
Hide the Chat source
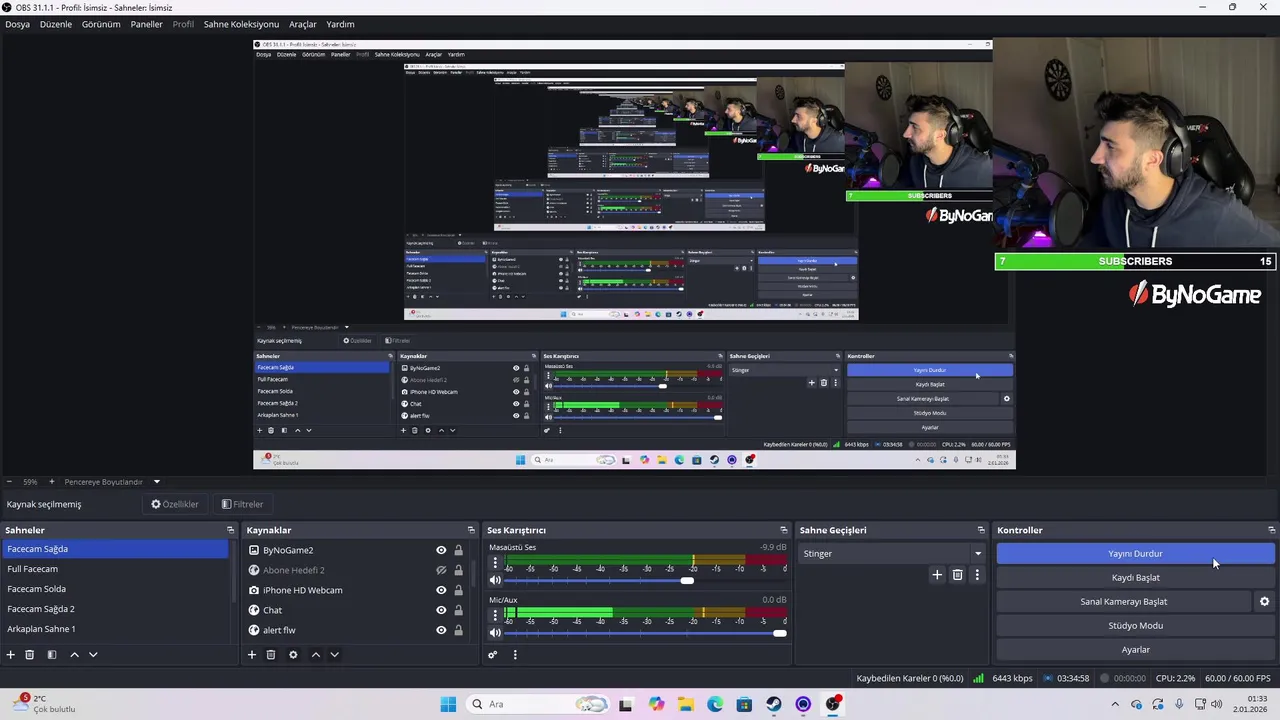[441, 610]
